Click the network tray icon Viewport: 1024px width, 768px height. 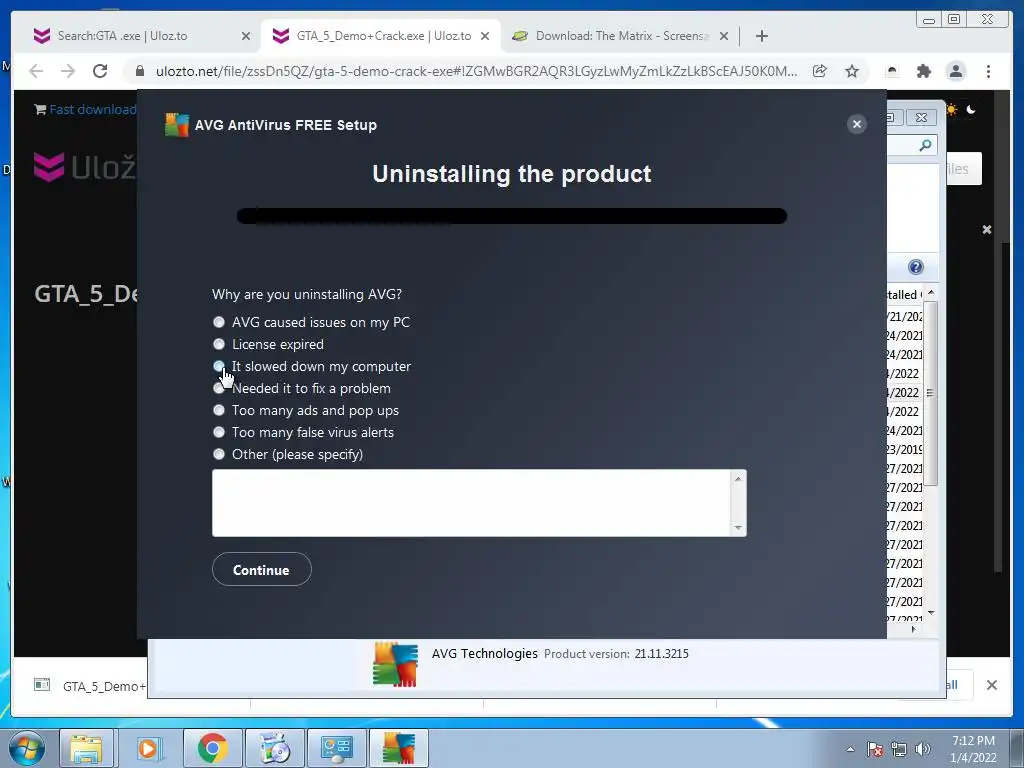(x=899, y=749)
